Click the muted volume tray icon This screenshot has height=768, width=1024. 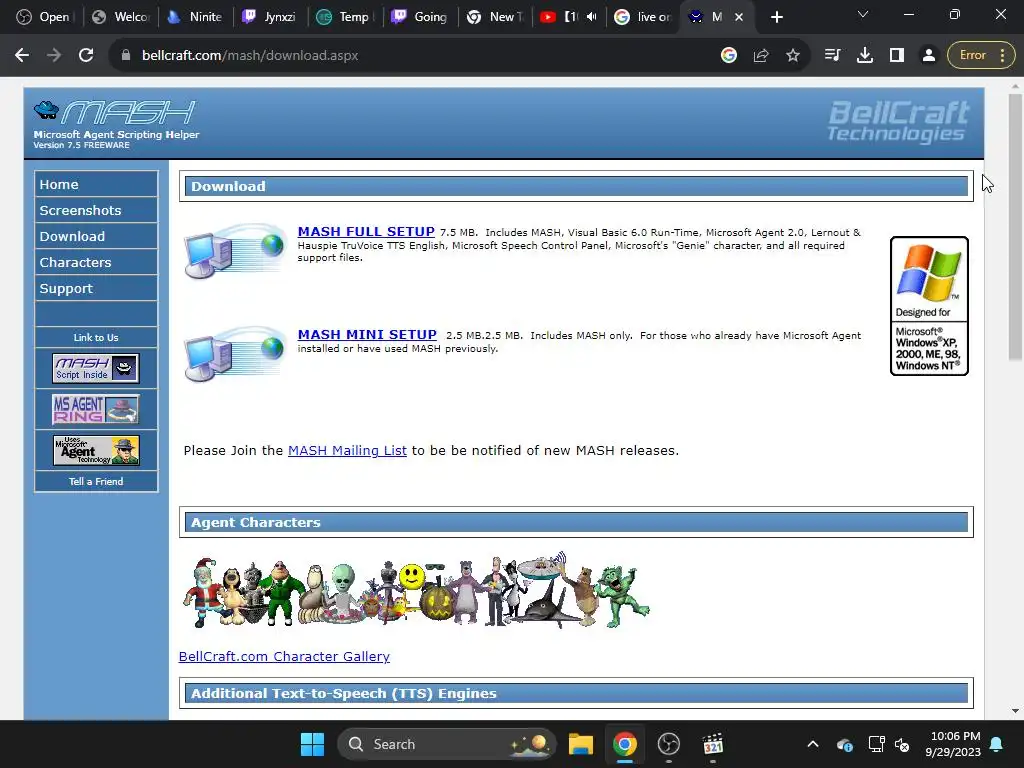coord(902,744)
